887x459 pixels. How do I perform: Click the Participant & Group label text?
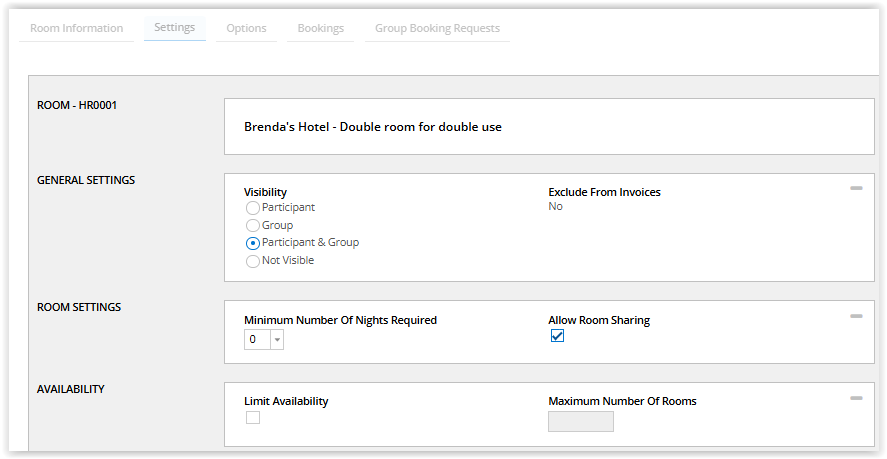(311, 242)
